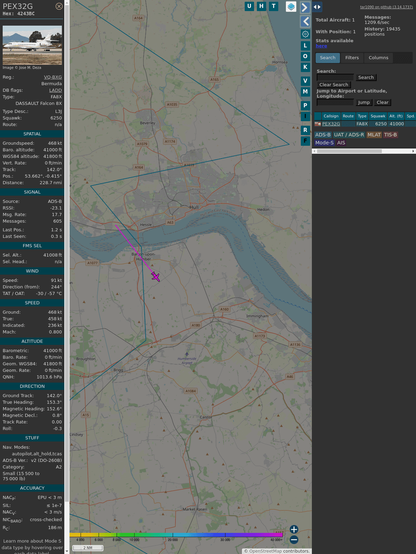Open the VQ-BXG registration link
416x554 pixels.
(x=53, y=77)
